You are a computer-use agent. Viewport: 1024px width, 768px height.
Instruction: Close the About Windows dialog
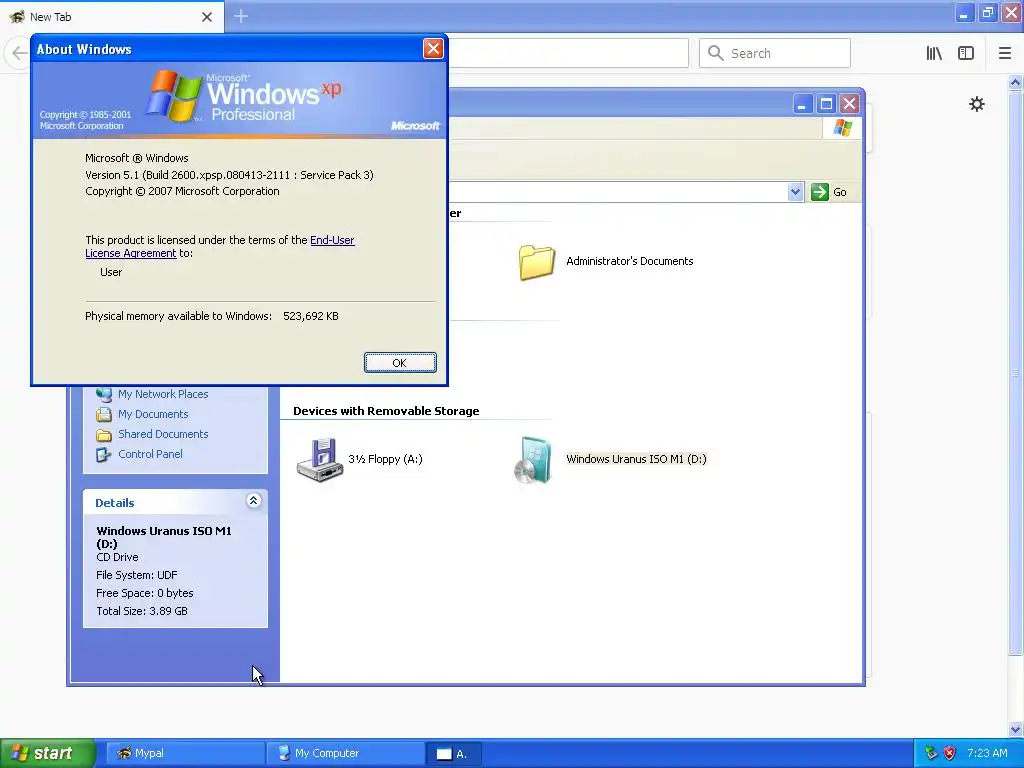[433, 49]
